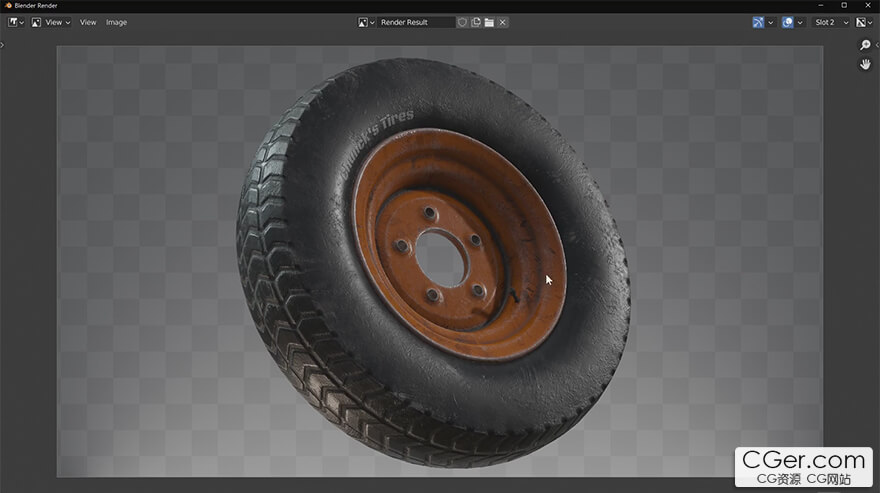The width and height of the screenshot is (880, 493).
Task: Unlink the Render Result image
Action: click(503, 22)
